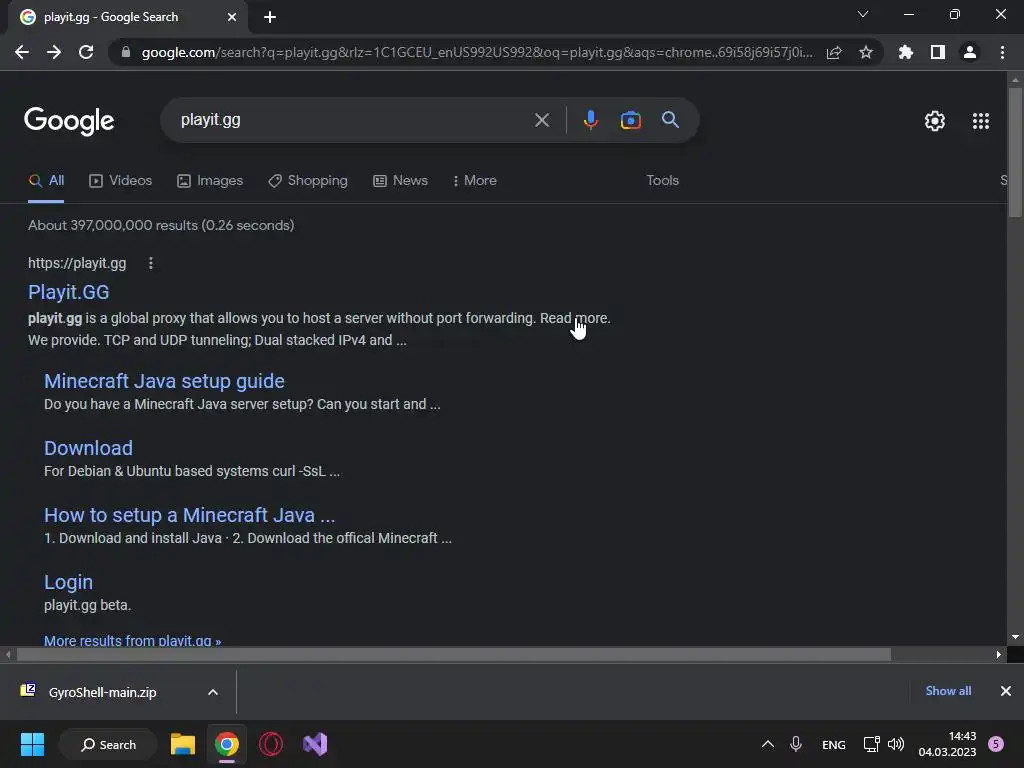The height and width of the screenshot is (768, 1024).
Task: Open a new browser tab
Action: click(x=270, y=17)
